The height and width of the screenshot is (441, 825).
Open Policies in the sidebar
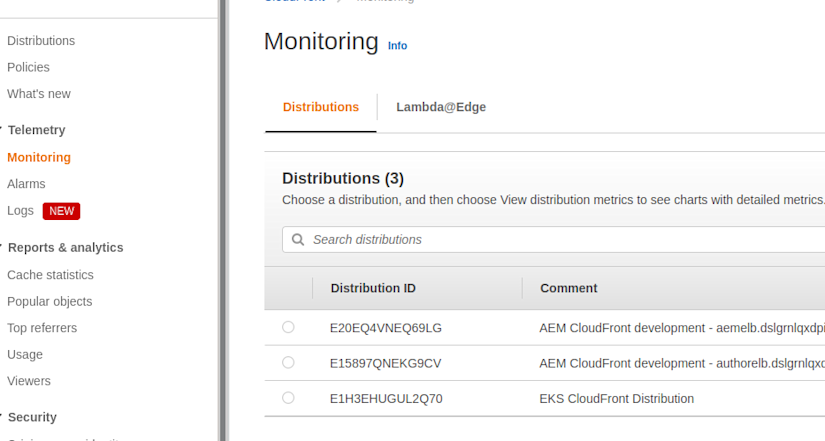pos(28,67)
